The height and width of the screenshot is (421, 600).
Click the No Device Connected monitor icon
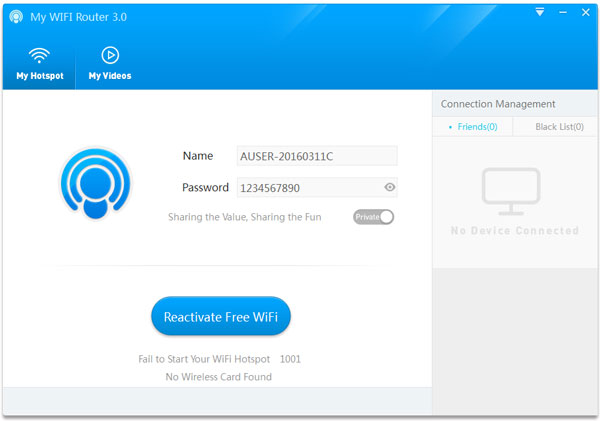511,191
